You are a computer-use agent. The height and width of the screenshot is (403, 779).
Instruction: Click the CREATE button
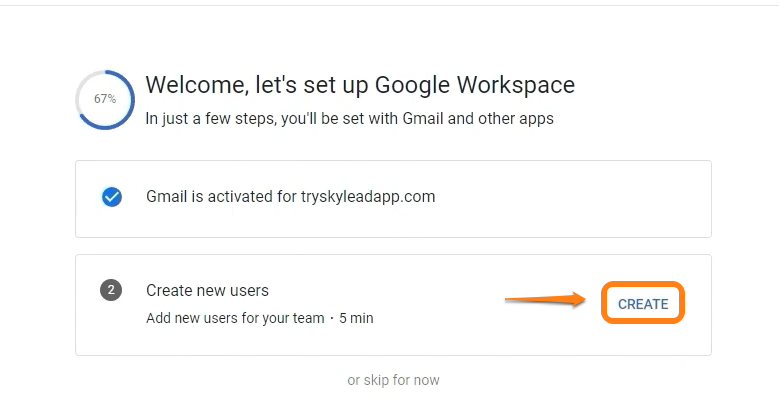coord(643,303)
